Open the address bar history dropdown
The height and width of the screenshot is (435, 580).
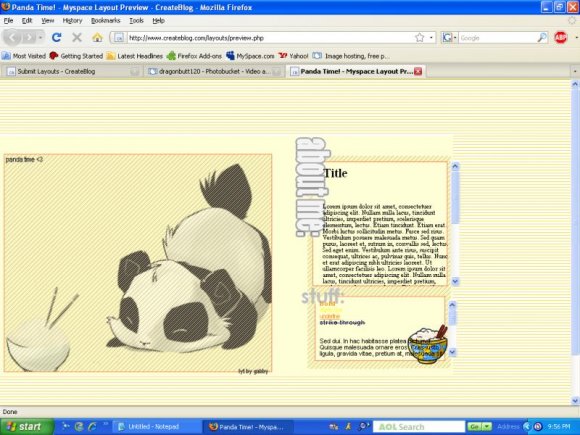(431, 38)
